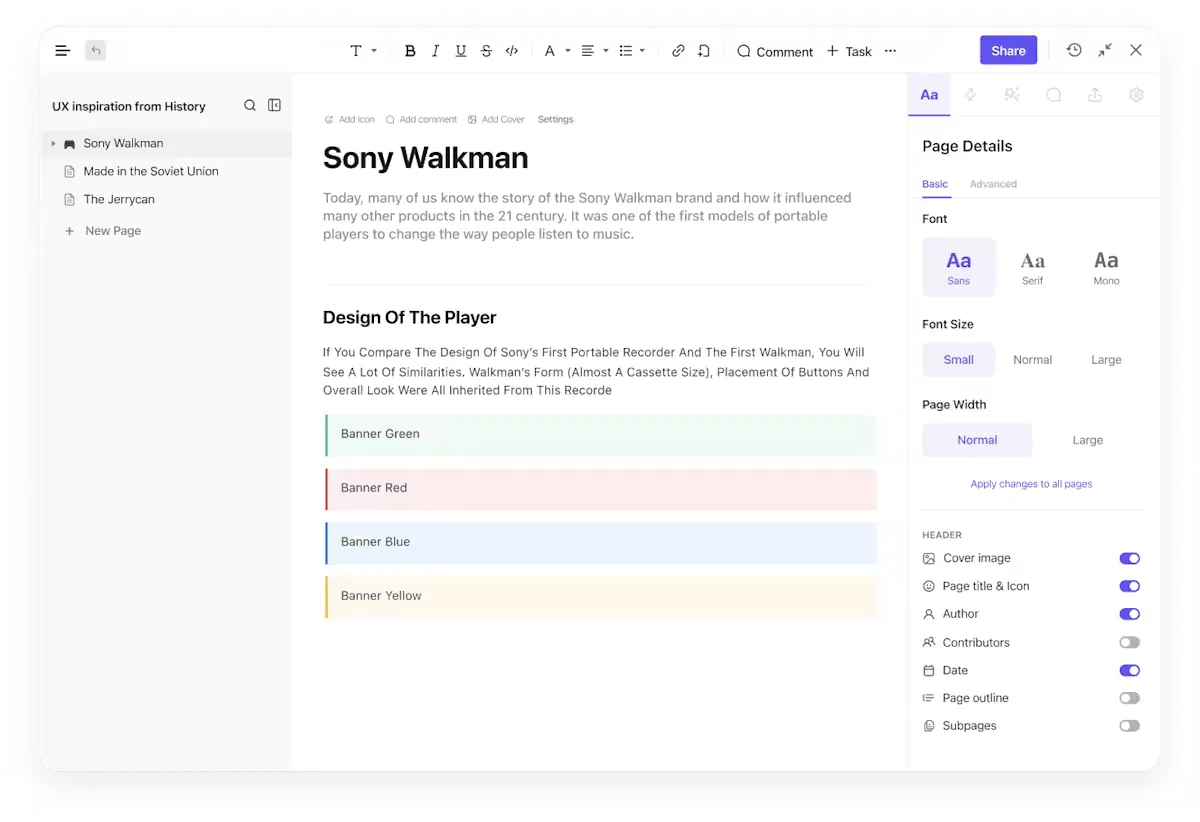Open the text color A dropdown
Image resolution: width=1200 pixels, height=822 pixels.
pyautogui.click(x=557, y=51)
